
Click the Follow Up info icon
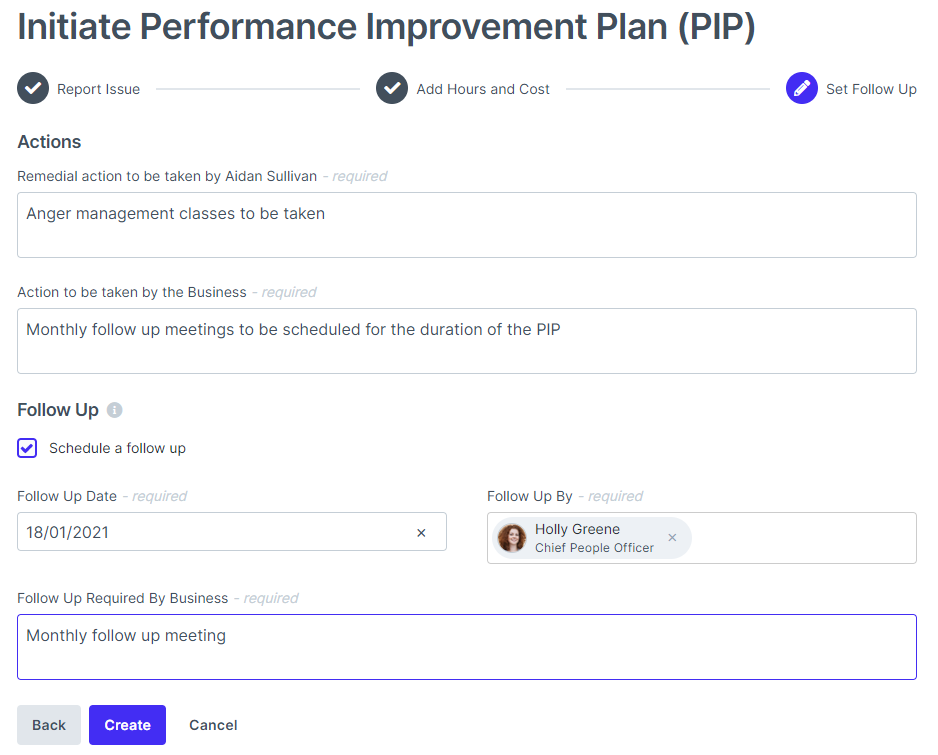[x=115, y=410]
